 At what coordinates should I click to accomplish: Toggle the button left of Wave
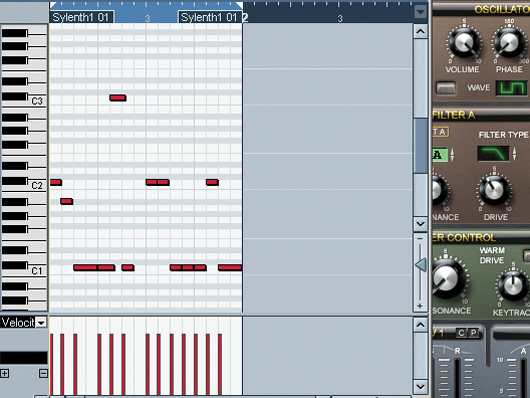click(x=446, y=88)
